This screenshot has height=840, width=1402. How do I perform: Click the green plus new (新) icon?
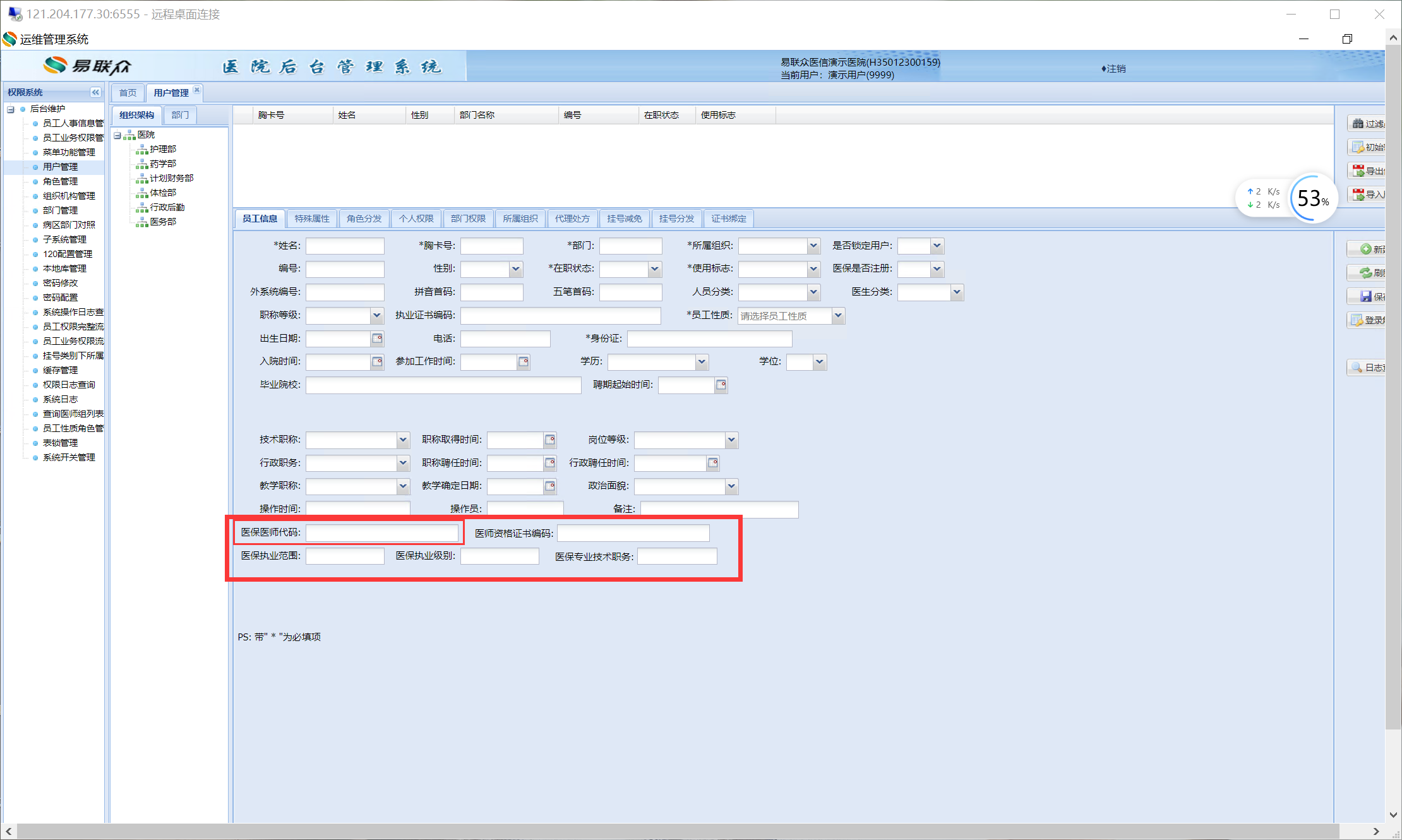click(x=1365, y=249)
